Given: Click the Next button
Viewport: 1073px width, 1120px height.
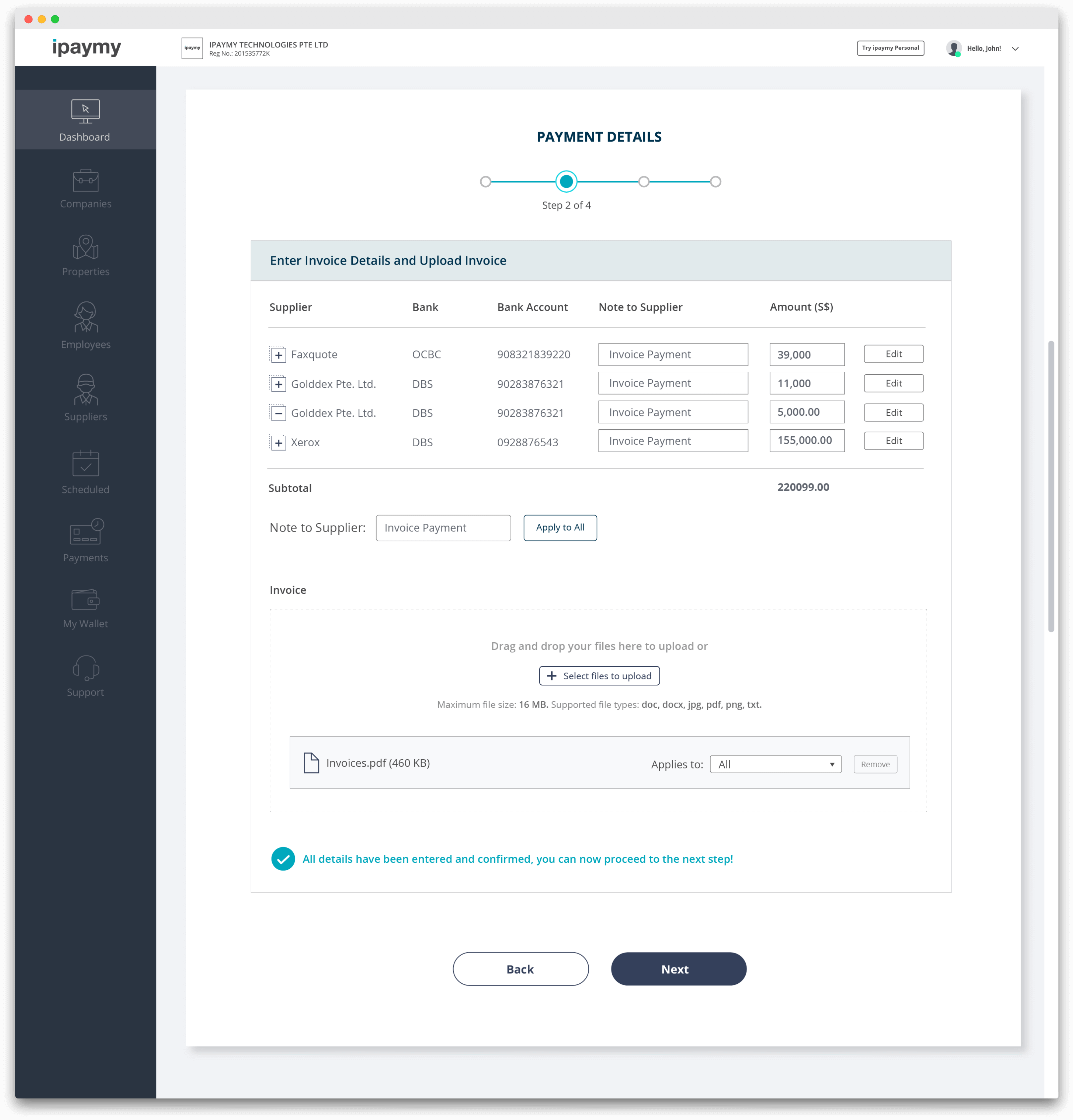Looking at the screenshot, I should click(x=678, y=968).
